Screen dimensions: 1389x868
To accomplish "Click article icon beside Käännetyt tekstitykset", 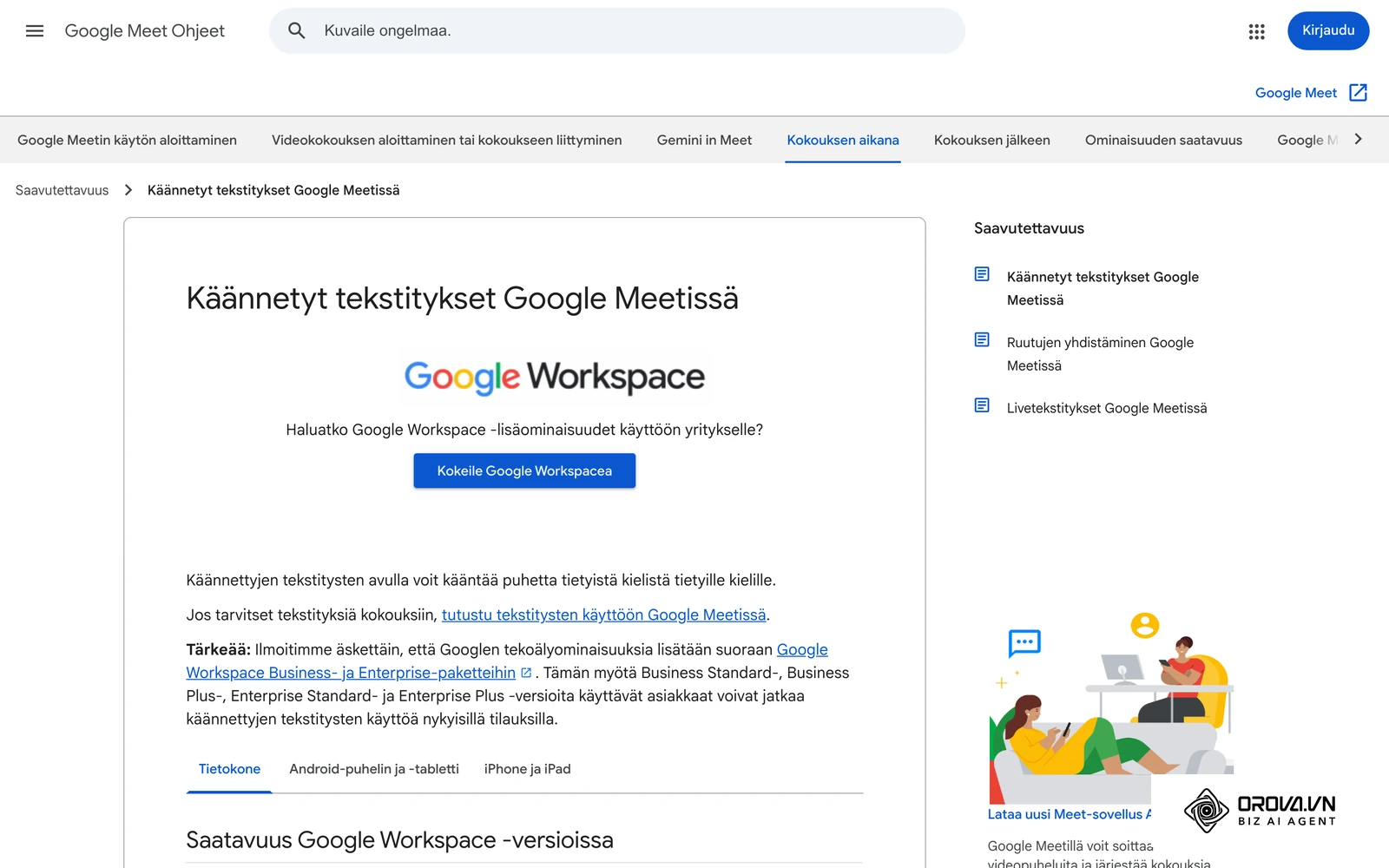I will click(x=982, y=274).
